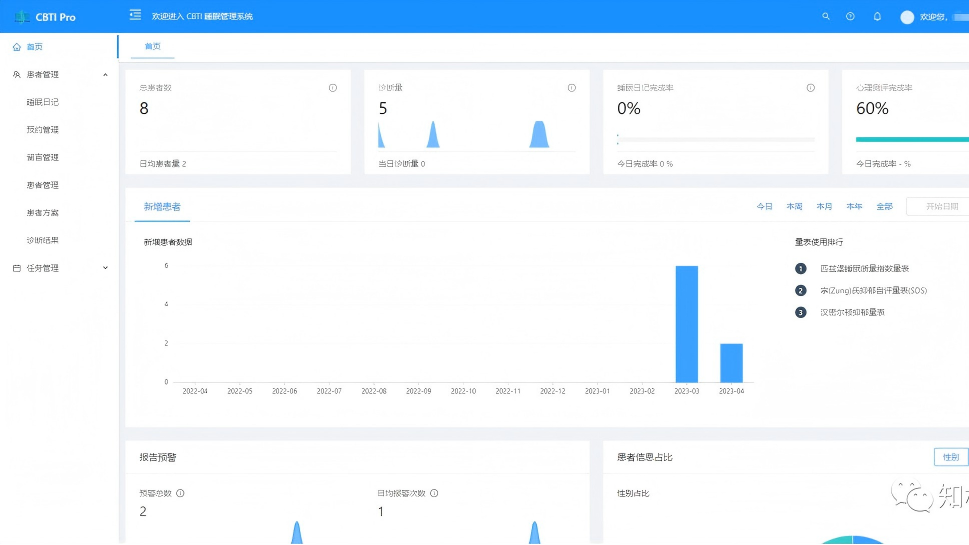The height and width of the screenshot is (545, 969).
Task: Filter the chart by 本周
Action: coord(794,207)
